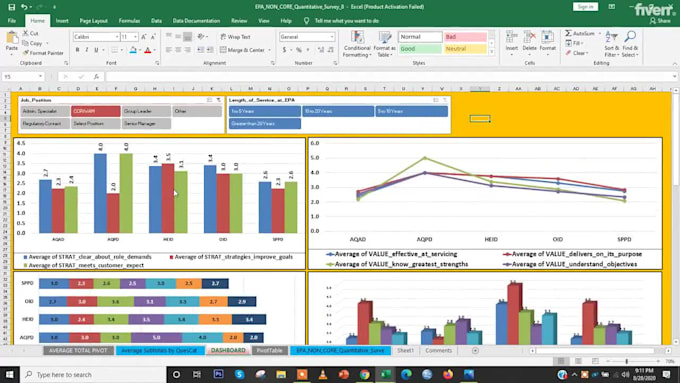Click the Cut scissors icon

[26, 33]
